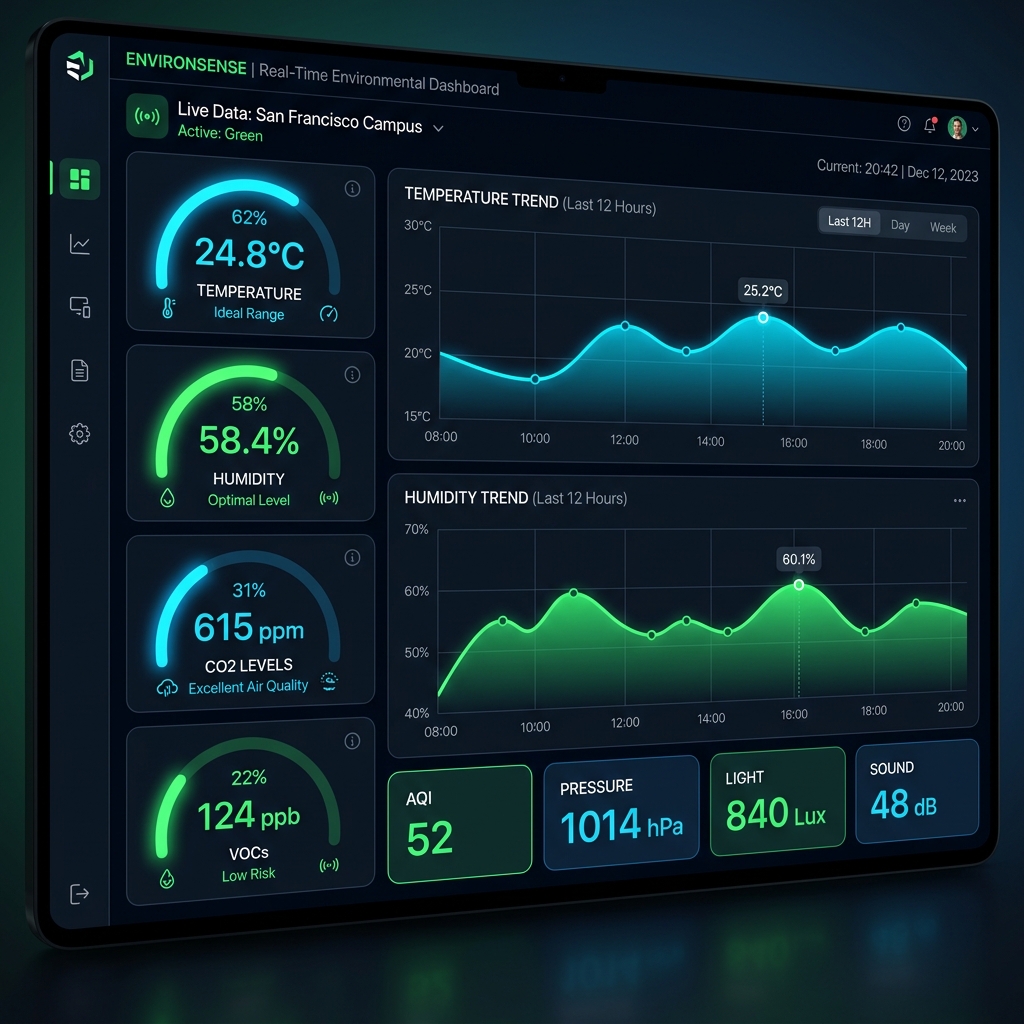Open the dashboard grid icon in sidebar
This screenshot has height=1024, width=1024.
[80, 179]
